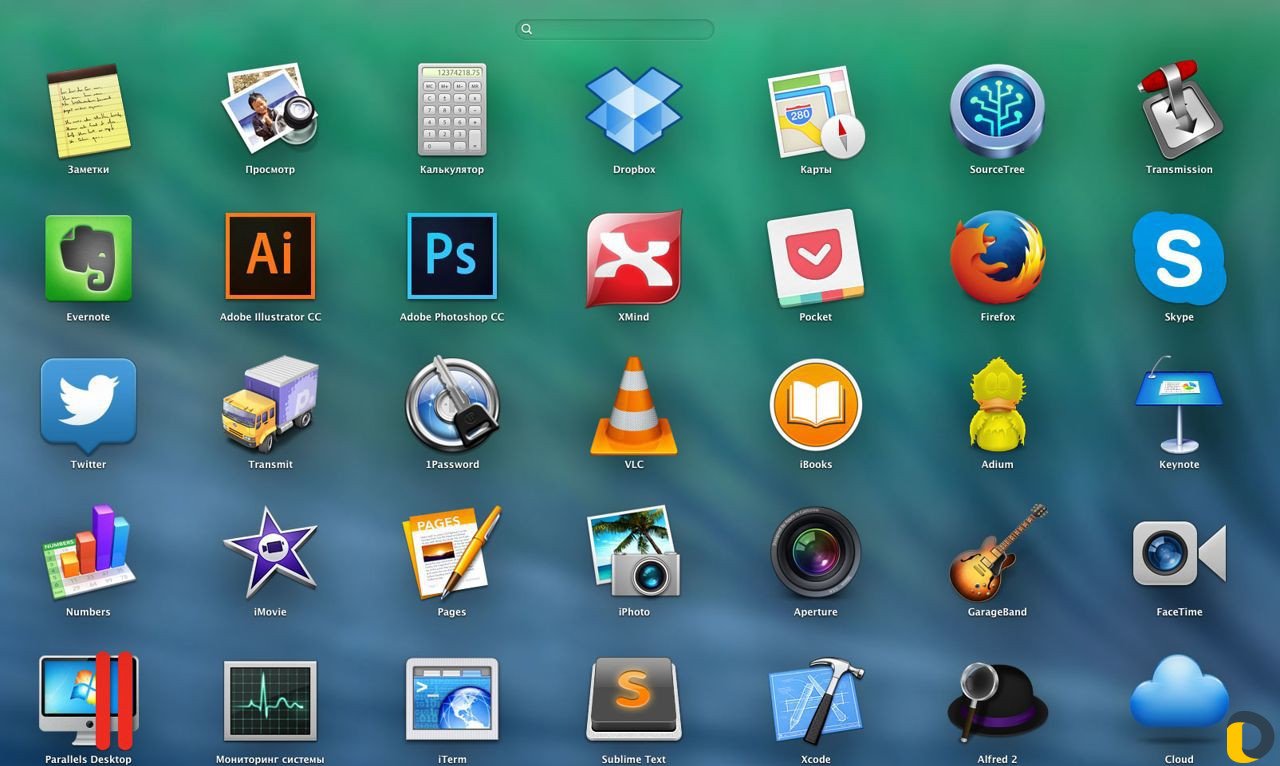Open 1Password
This screenshot has height=766, width=1280.
click(x=452, y=405)
